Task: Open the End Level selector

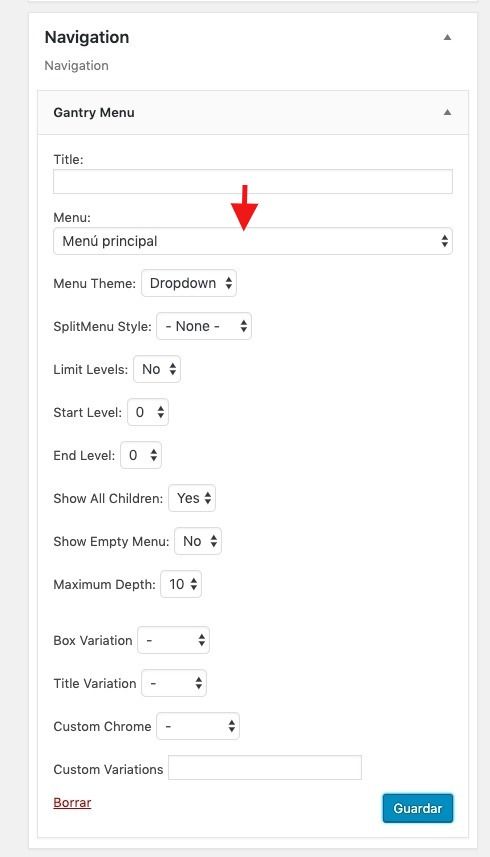Action: click(141, 455)
